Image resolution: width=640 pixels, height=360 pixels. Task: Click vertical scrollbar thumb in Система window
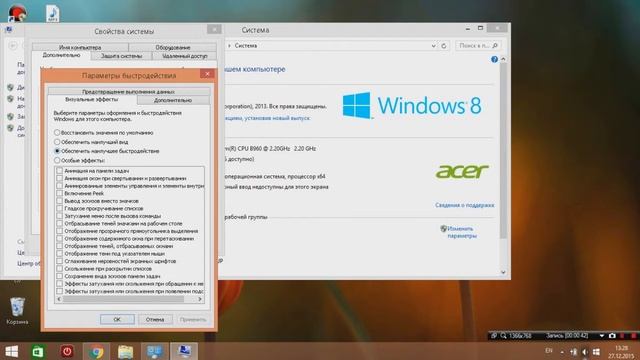[x=503, y=151]
